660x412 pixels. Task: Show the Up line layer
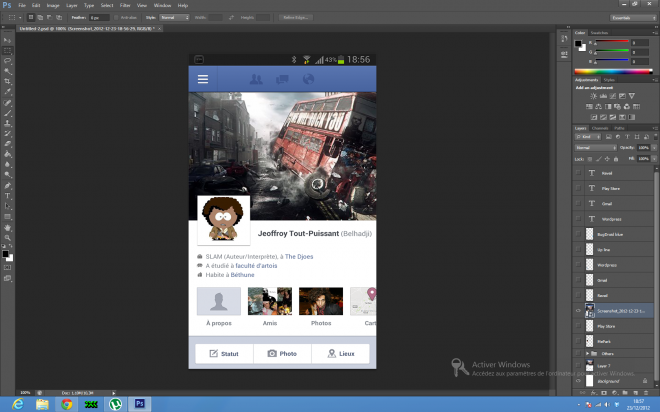tap(578, 250)
